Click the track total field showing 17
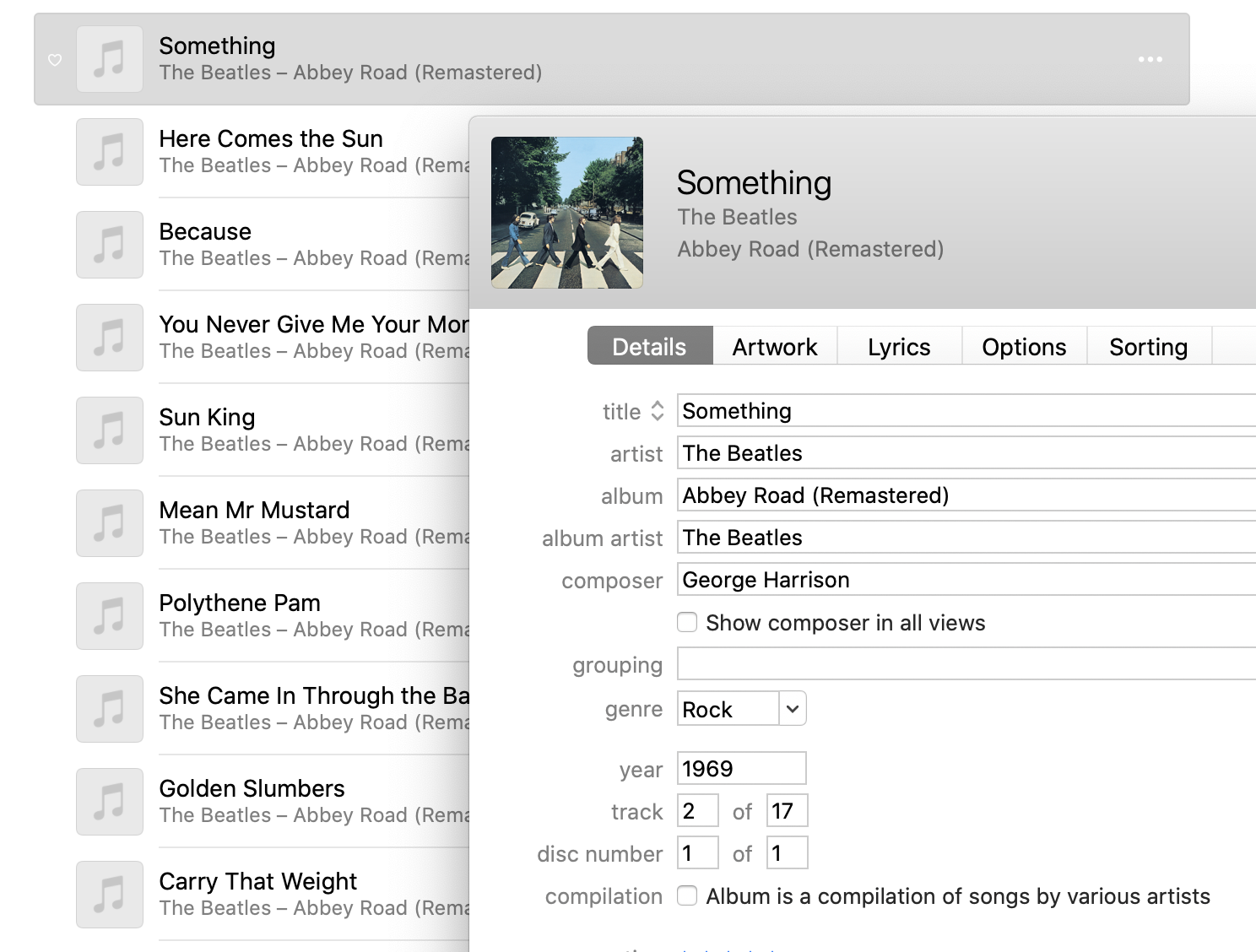The image size is (1256, 952). click(x=788, y=810)
